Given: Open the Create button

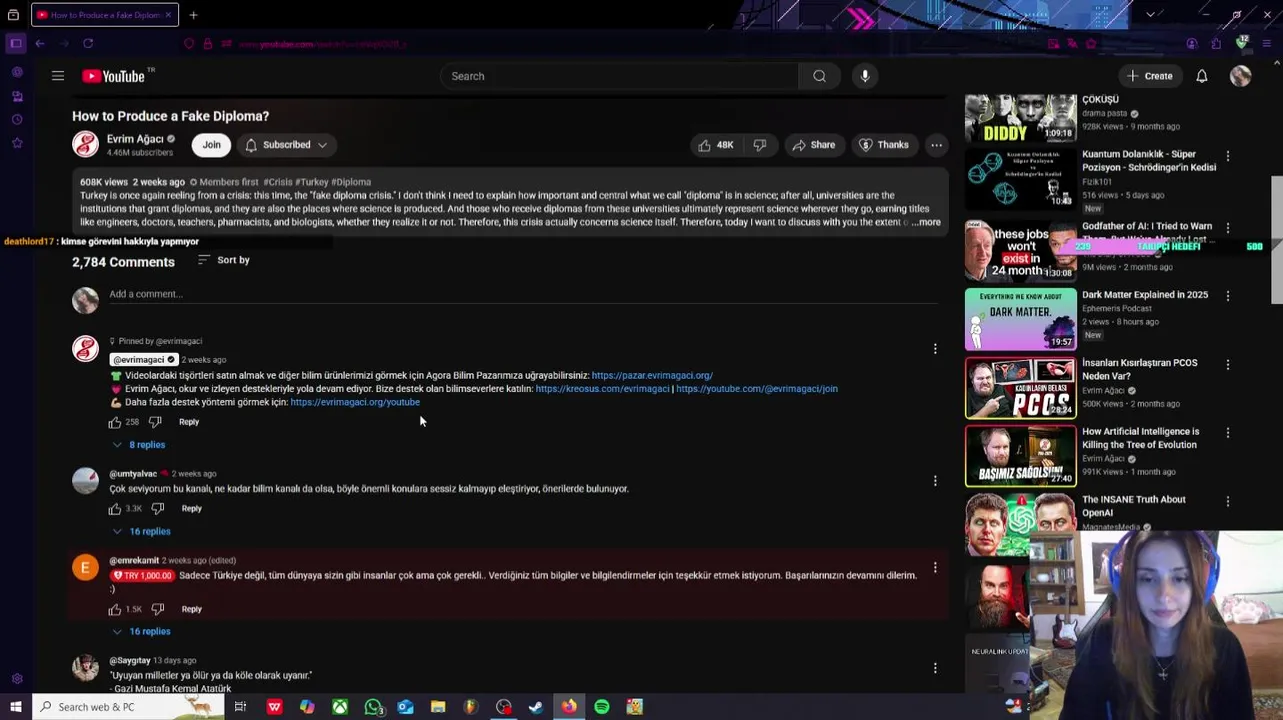Looking at the screenshot, I should coord(1149,76).
